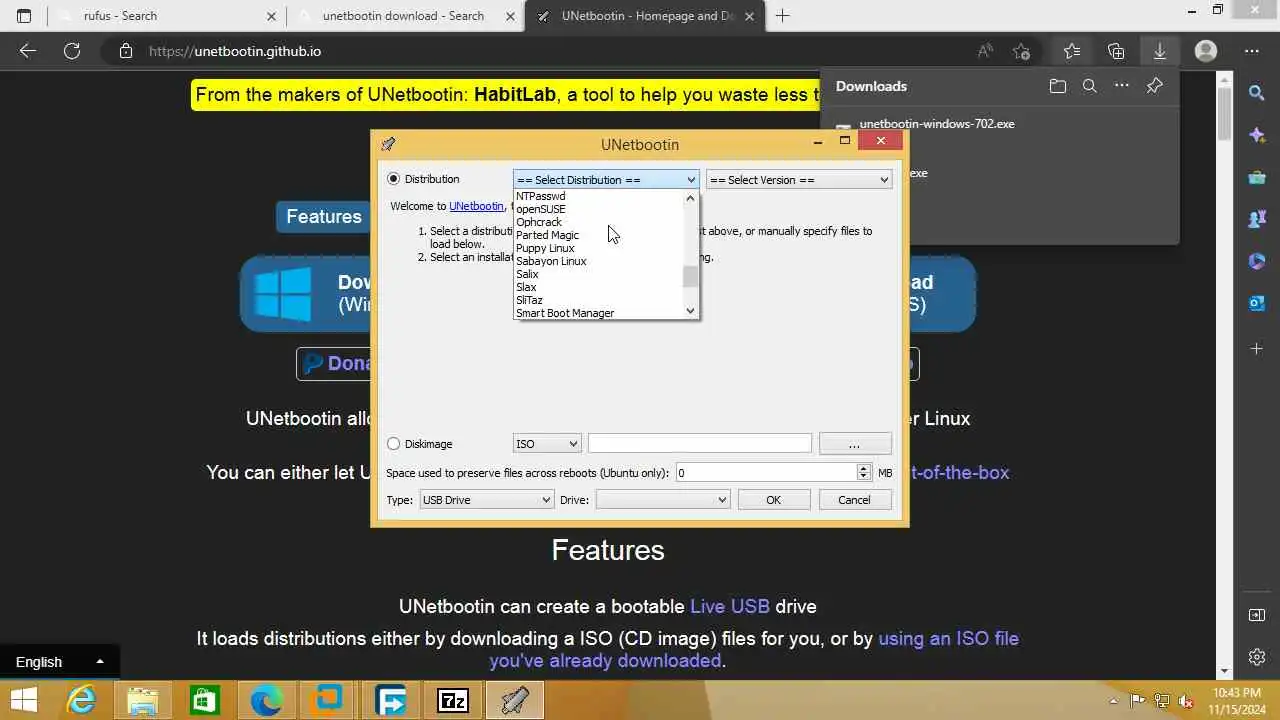1280x720 pixels.
Task: Open a new browser tab
Action: coord(782,16)
